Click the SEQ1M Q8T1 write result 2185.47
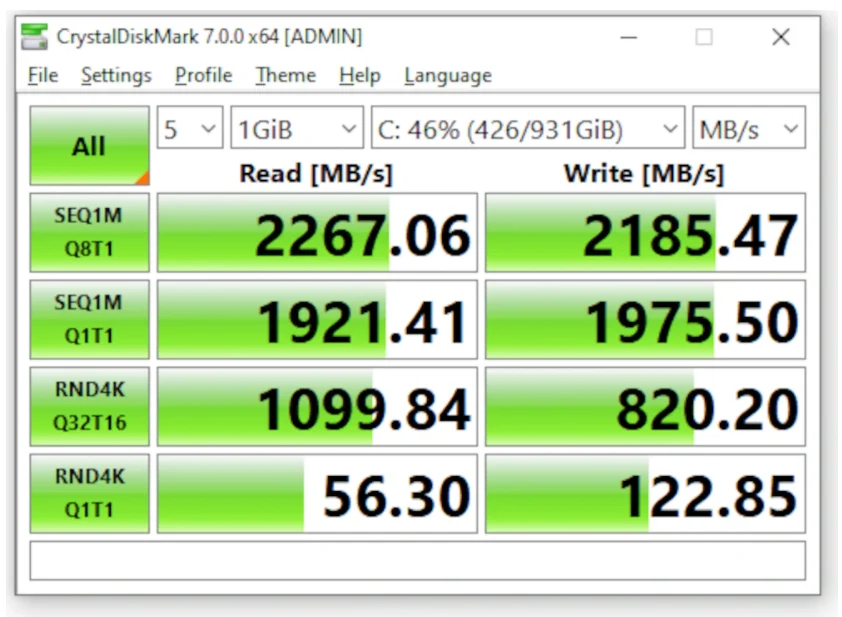Viewport: 842px width, 617px height. click(645, 233)
